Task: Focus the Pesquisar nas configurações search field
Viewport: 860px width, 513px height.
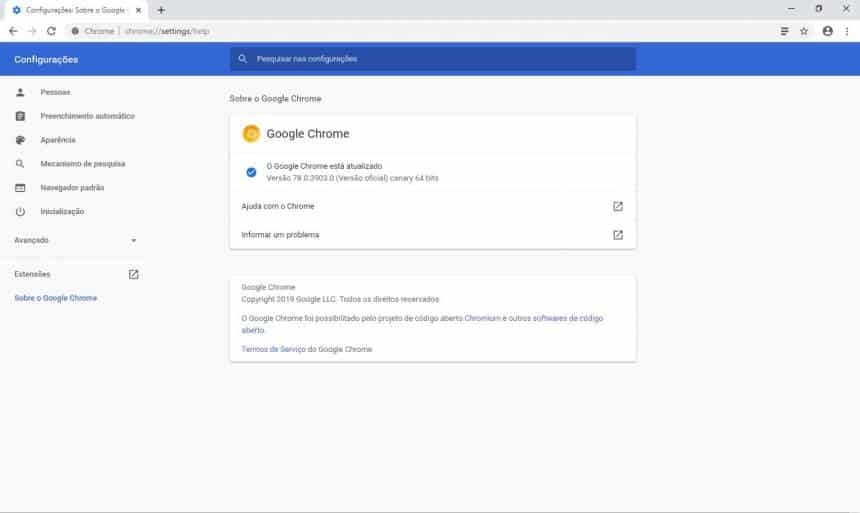Action: tap(433, 59)
